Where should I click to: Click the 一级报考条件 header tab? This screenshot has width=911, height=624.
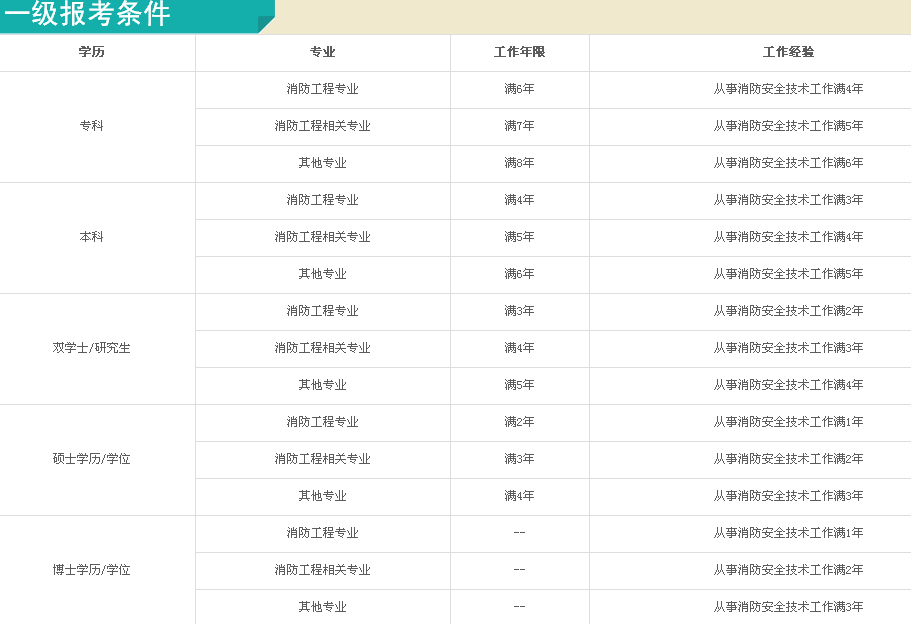pos(137,16)
